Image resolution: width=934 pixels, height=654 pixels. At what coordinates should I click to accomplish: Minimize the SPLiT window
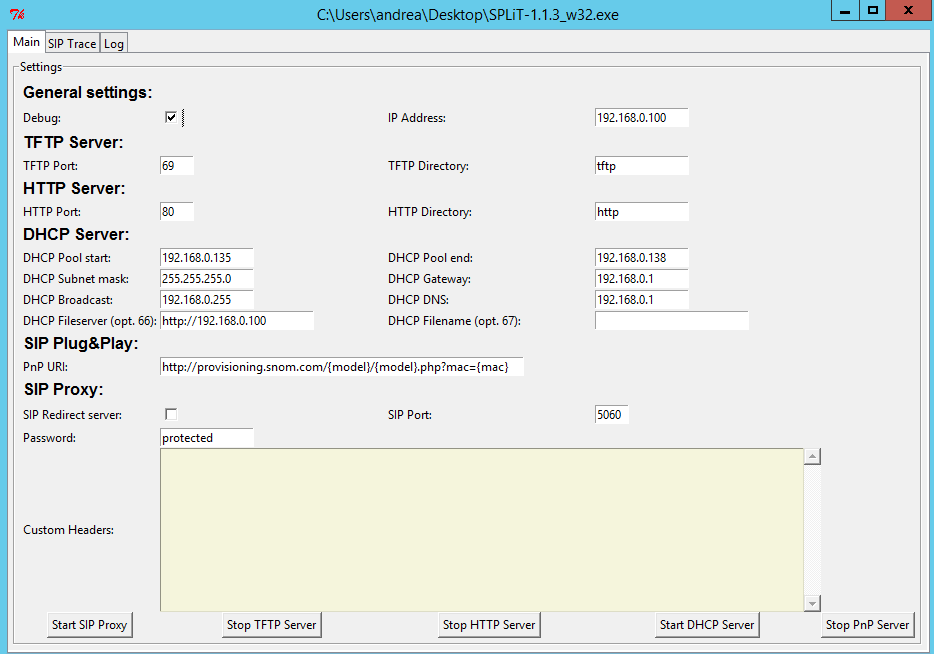pos(845,10)
